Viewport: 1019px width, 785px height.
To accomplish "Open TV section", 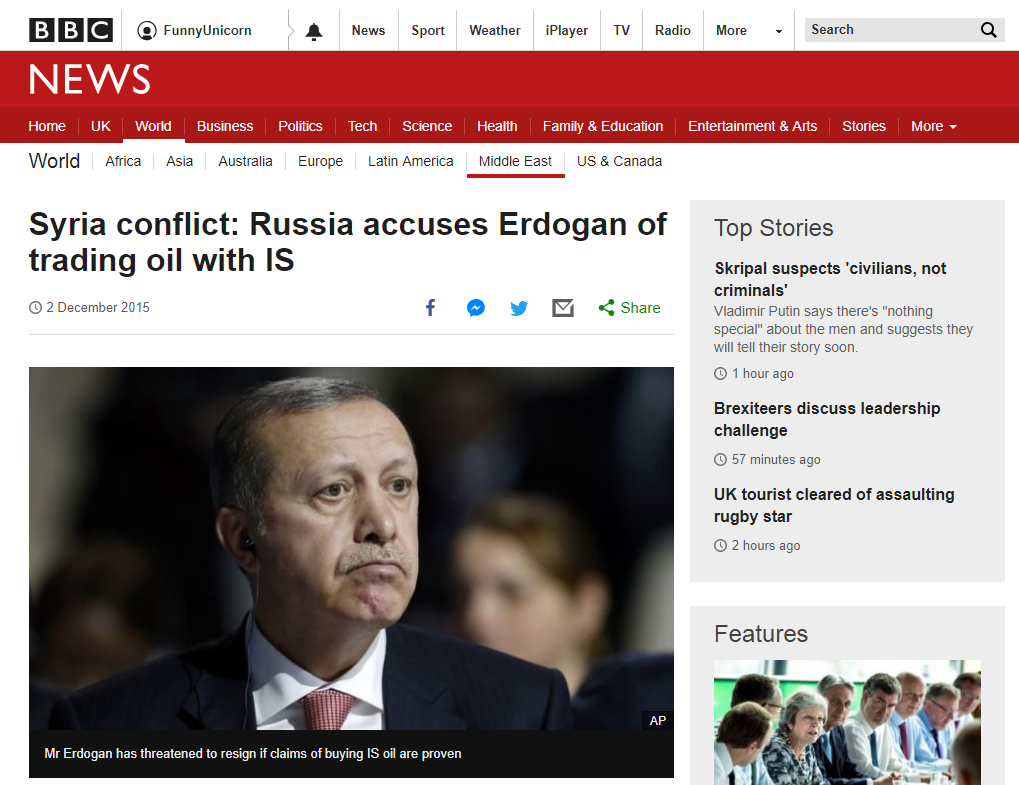I will click(x=621, y=31).
